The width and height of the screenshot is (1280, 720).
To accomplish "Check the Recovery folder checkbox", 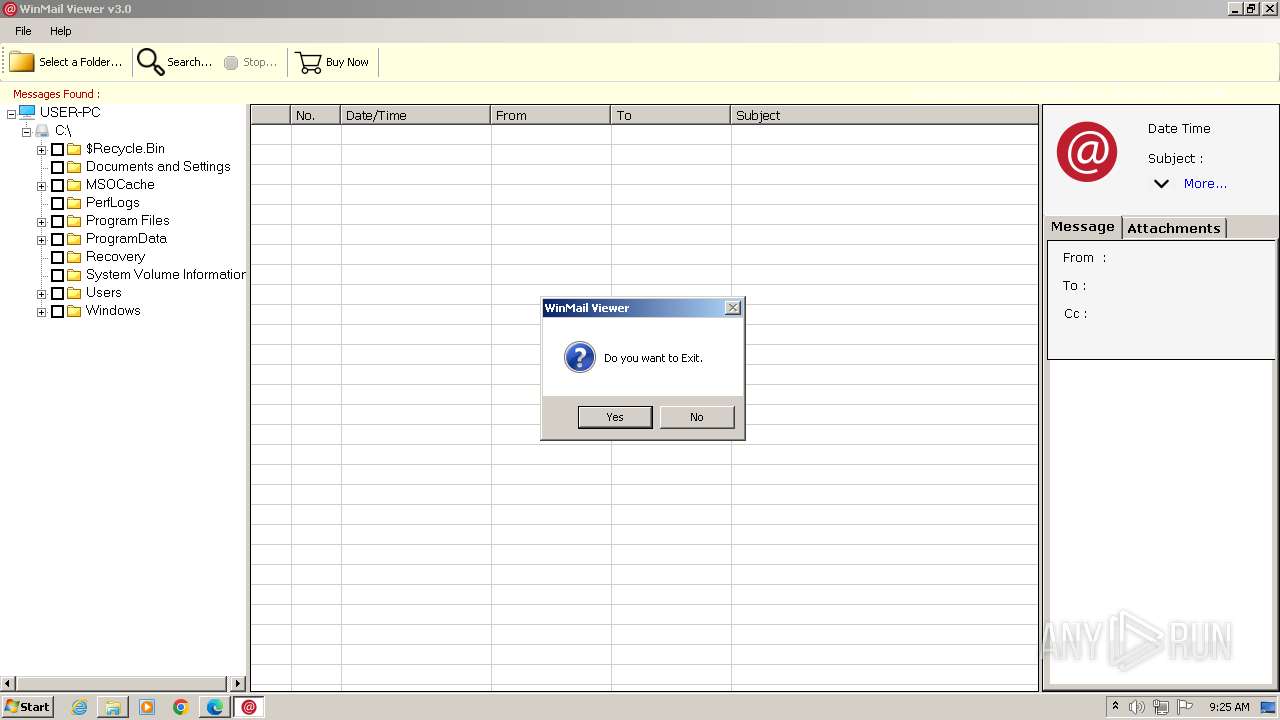I will point(57,258).
